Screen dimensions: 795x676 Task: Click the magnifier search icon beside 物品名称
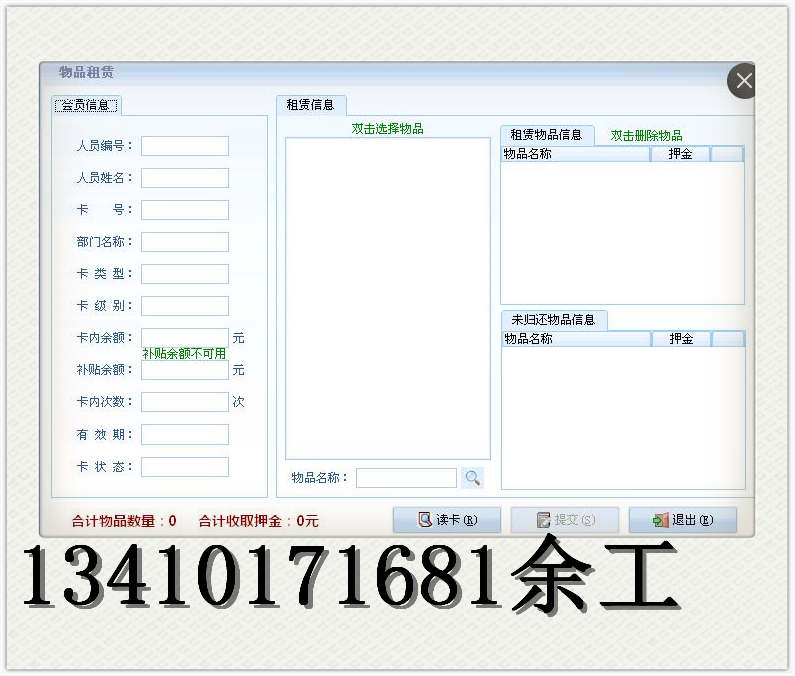click(473, 478)
